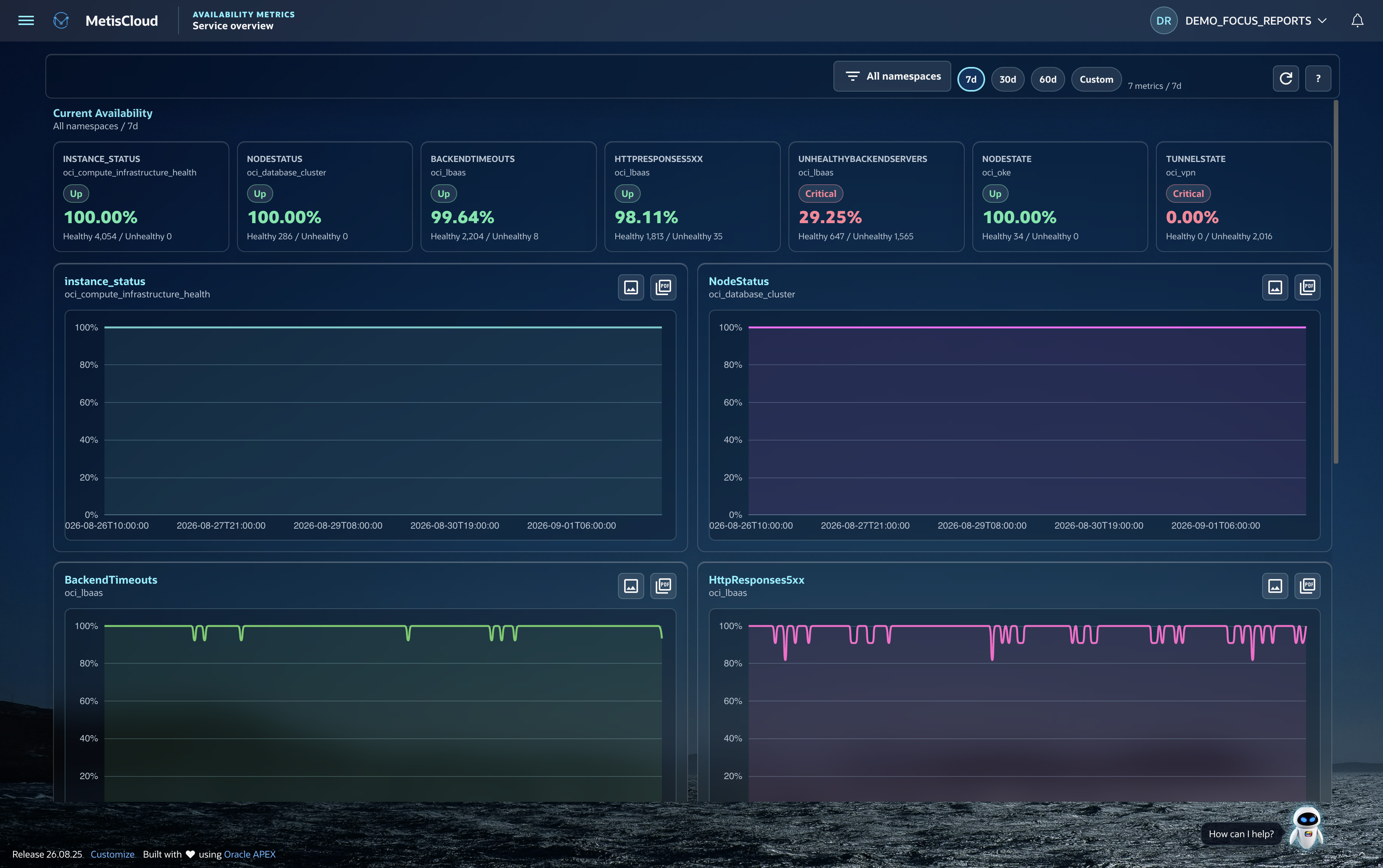Click the UNHEALTHYBACKENDSERVERS Critical badge
The image size is (1383, 868).
coord(820,194)
